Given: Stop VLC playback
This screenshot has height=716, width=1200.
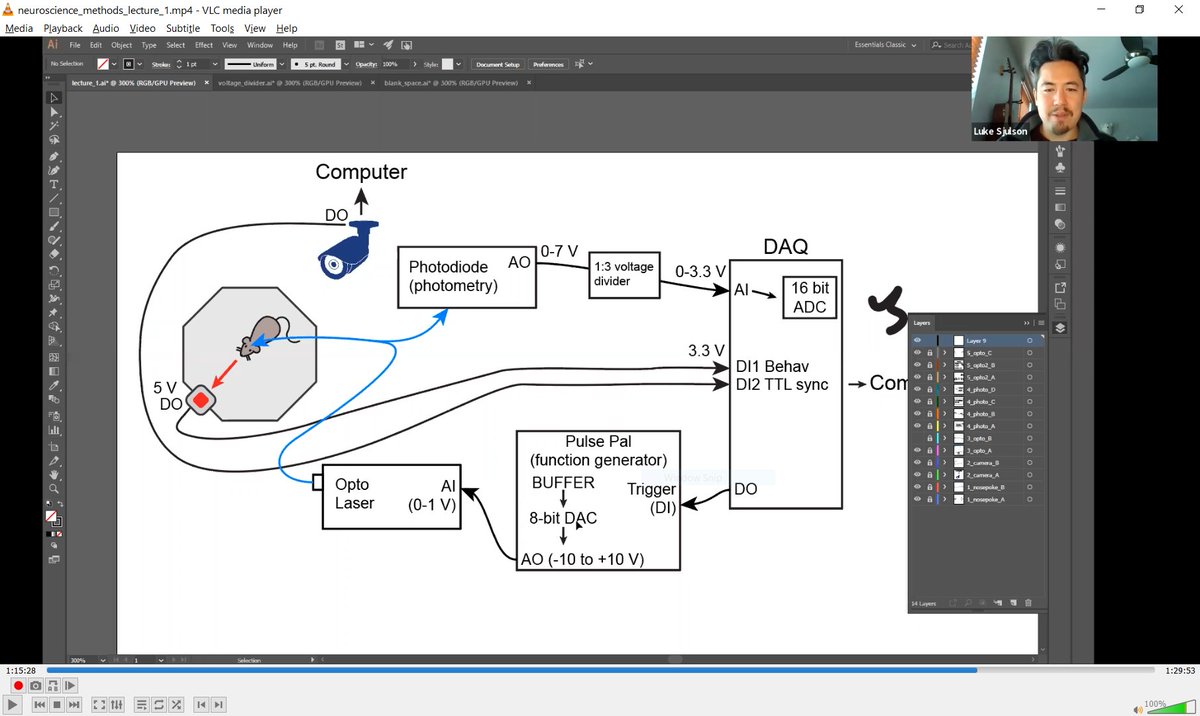Looking at the screenshot, I should pyautogui.click(x=57, y=705).
